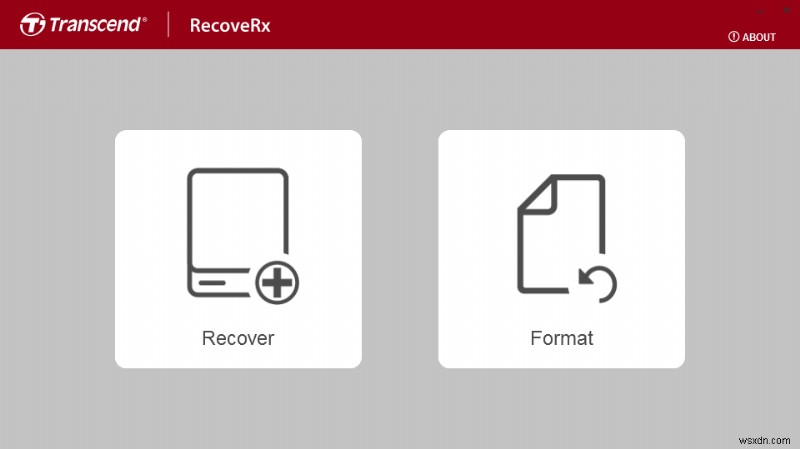
Task: Click the drive slot line on Recover icon
Action: (x=212, y=283)
